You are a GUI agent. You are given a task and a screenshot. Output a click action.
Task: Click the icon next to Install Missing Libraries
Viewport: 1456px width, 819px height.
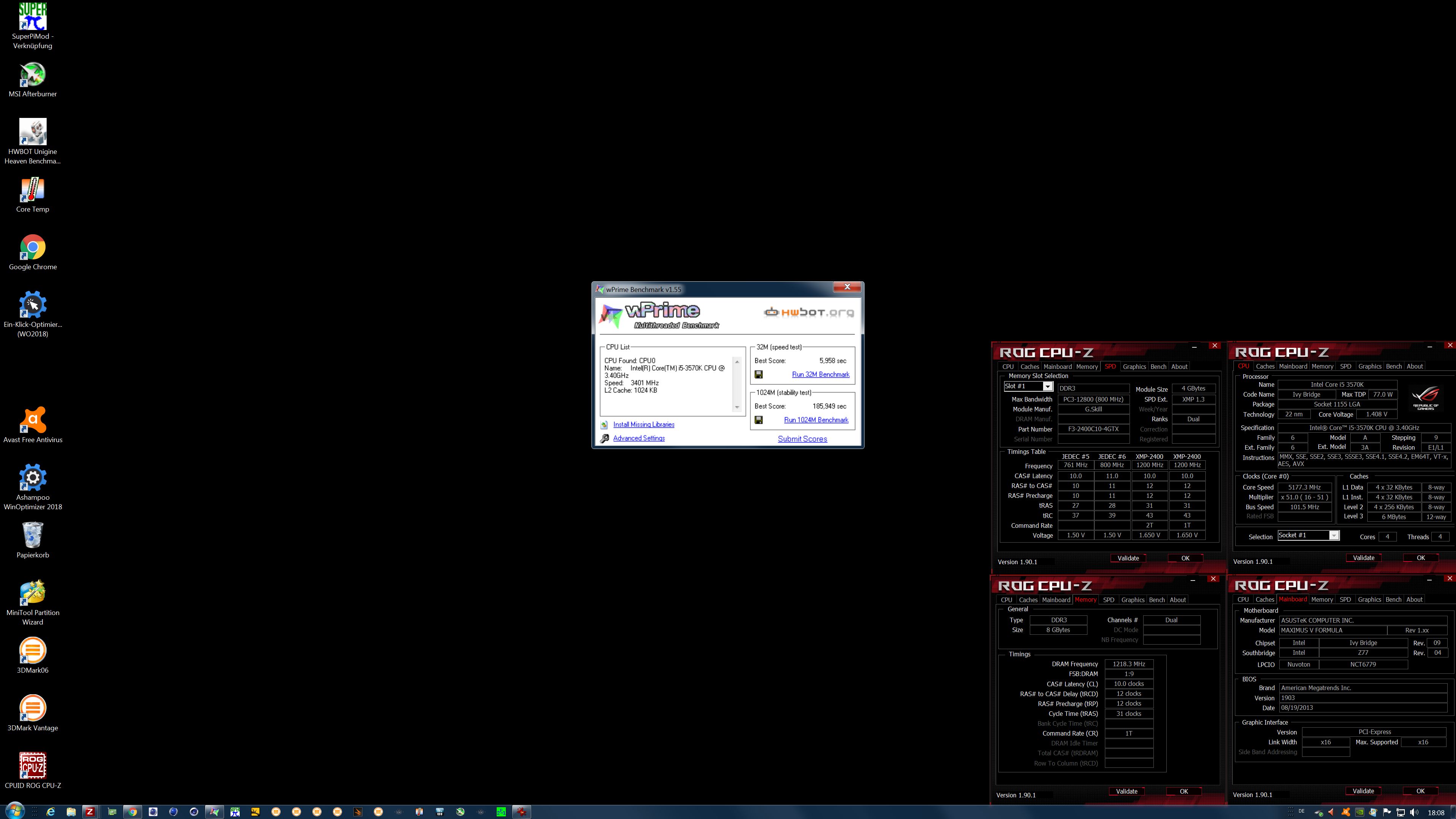click(604, 425)
